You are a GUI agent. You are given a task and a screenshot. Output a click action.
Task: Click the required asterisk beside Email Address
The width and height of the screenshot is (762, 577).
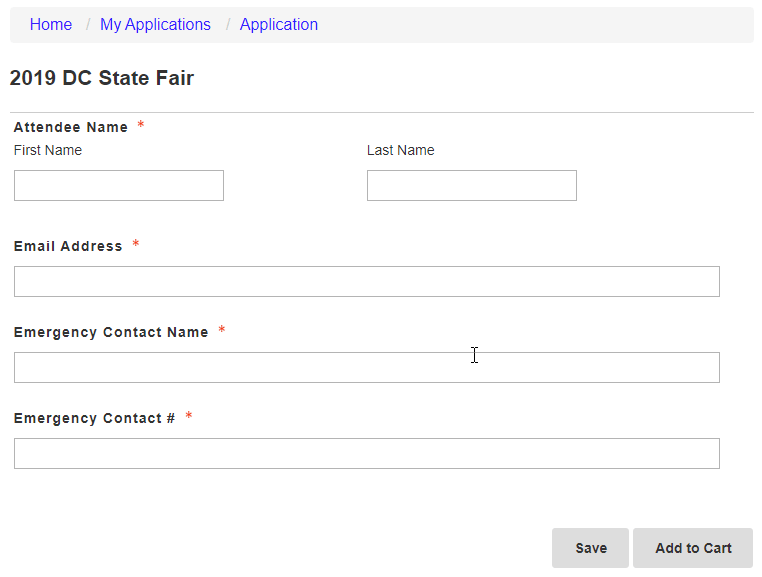pyautogui.click(x=136, y=244)
